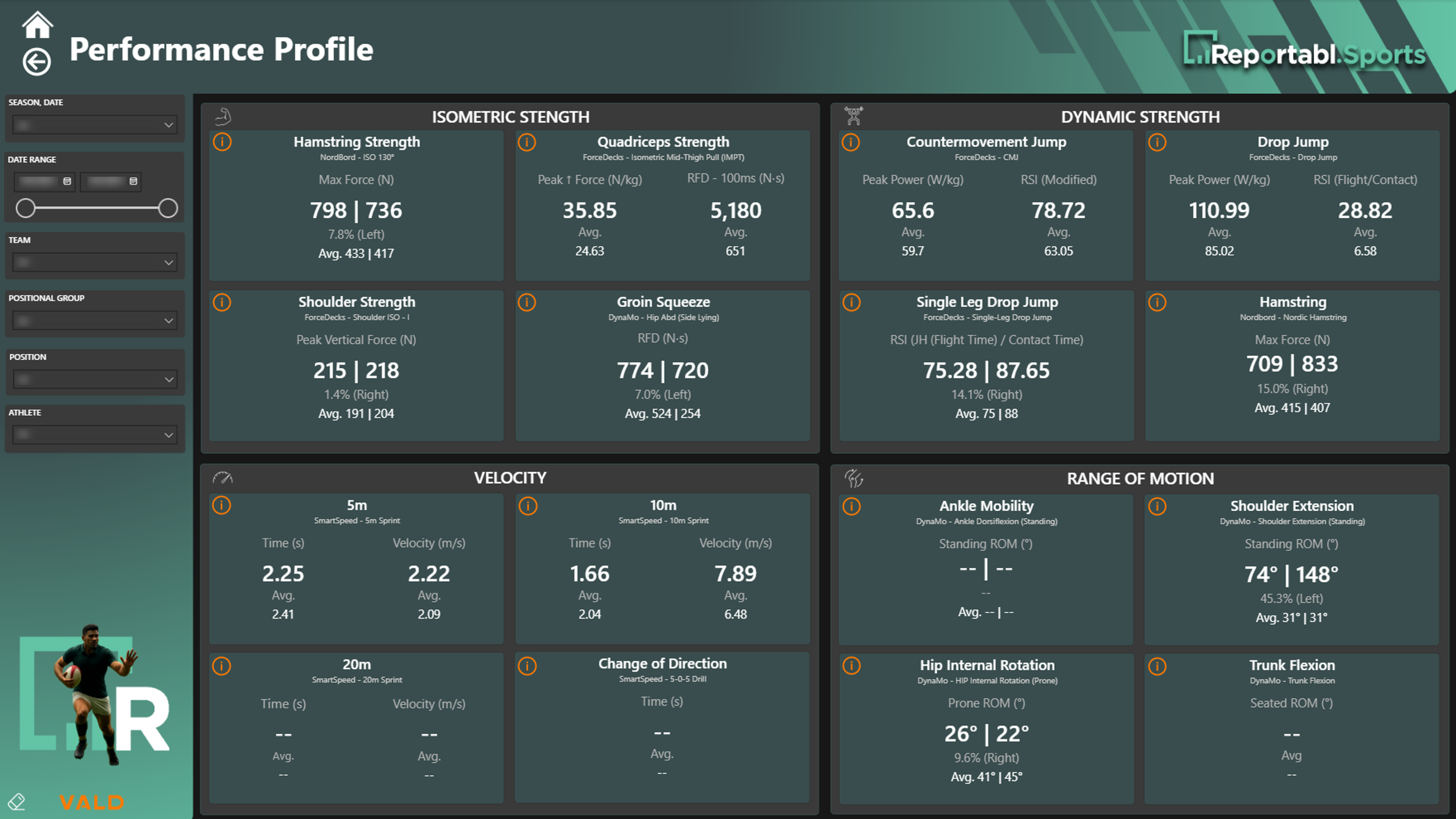Click the Reportabl.Sports logo
The width and height of the screenshot is (1456, 819).
[x=1305, y=52]
